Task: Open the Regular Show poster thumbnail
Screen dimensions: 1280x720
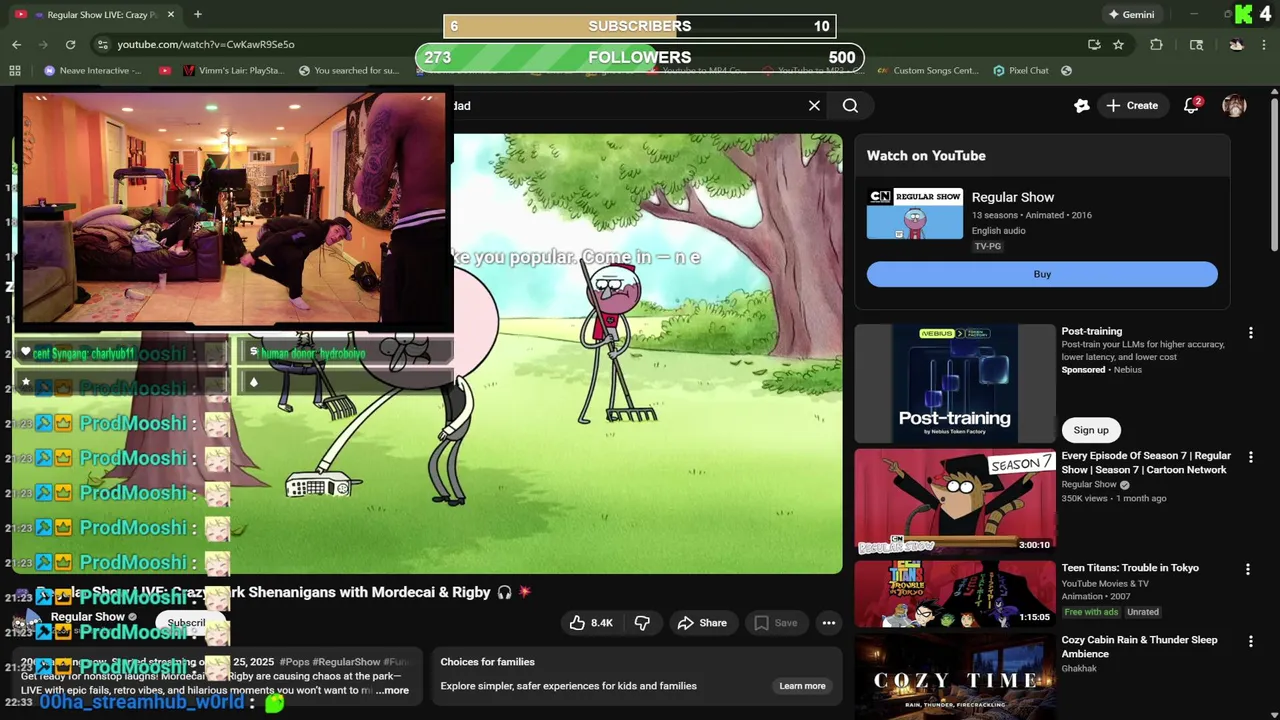Action: pyautogui.click(x=915, y=214)
